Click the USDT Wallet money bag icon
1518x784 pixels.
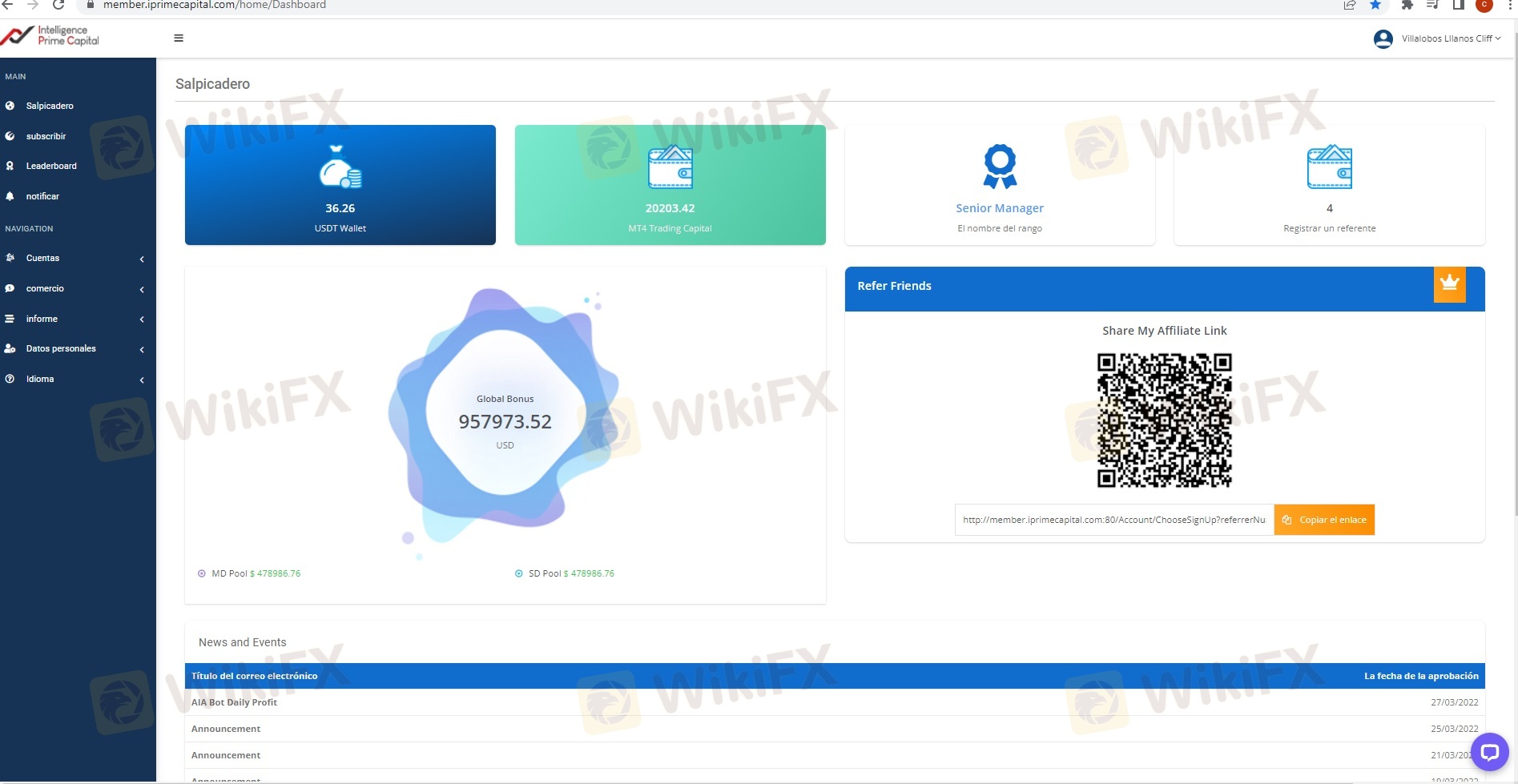tap(340, 167)
